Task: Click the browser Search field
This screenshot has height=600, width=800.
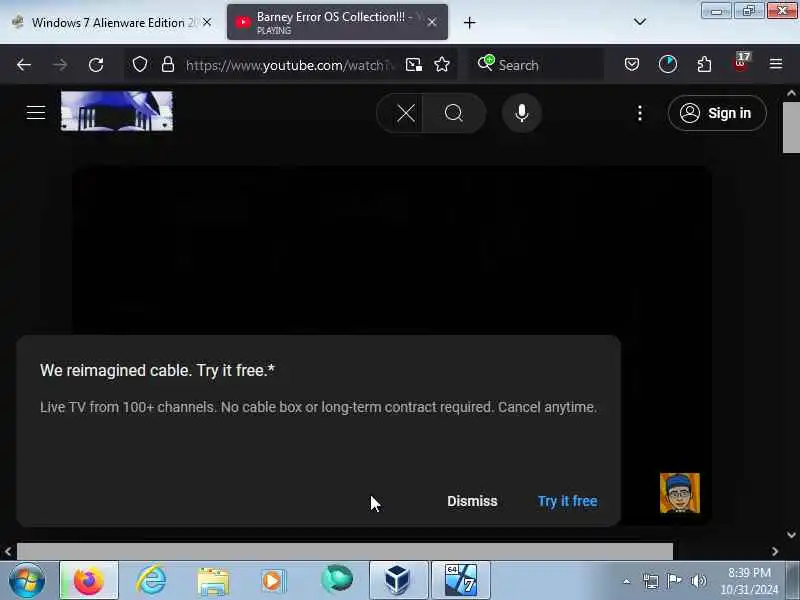Action: [536, 65]
